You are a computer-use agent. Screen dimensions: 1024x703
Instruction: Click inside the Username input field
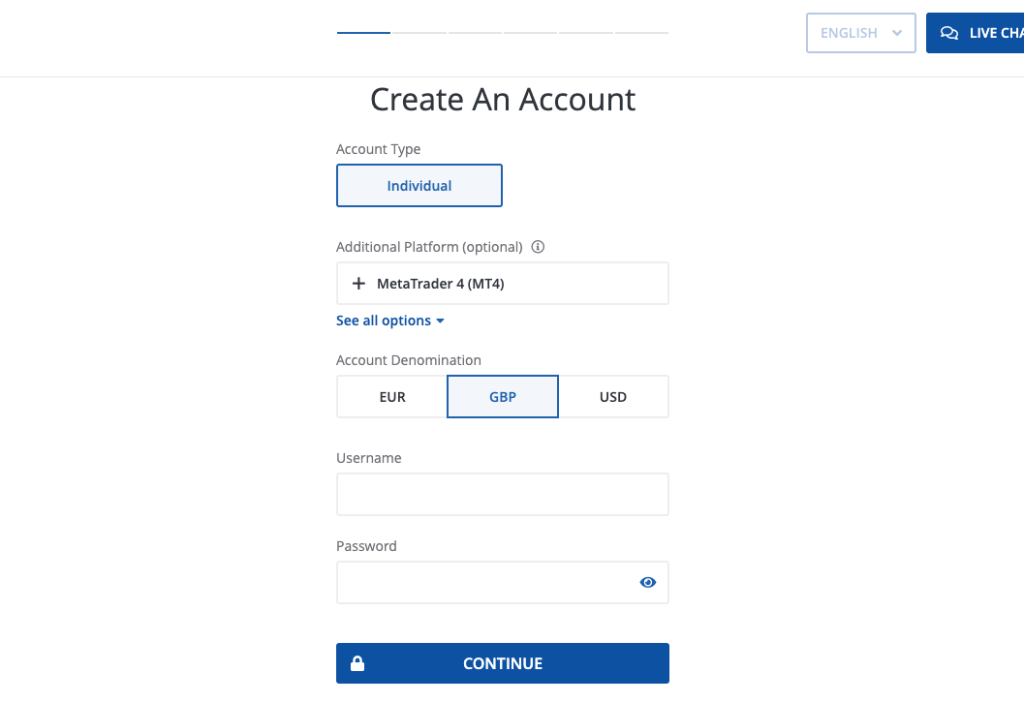click(502, 494)
